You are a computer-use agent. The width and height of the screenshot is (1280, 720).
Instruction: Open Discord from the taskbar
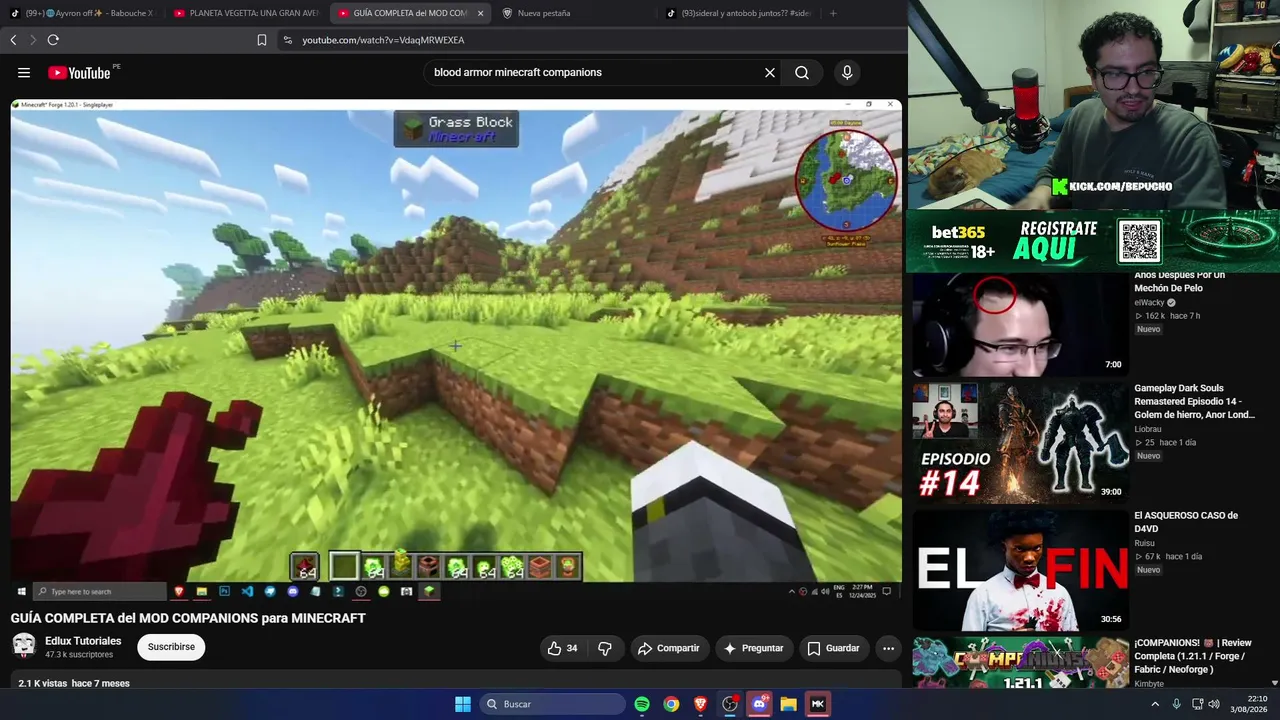[759, 704]
